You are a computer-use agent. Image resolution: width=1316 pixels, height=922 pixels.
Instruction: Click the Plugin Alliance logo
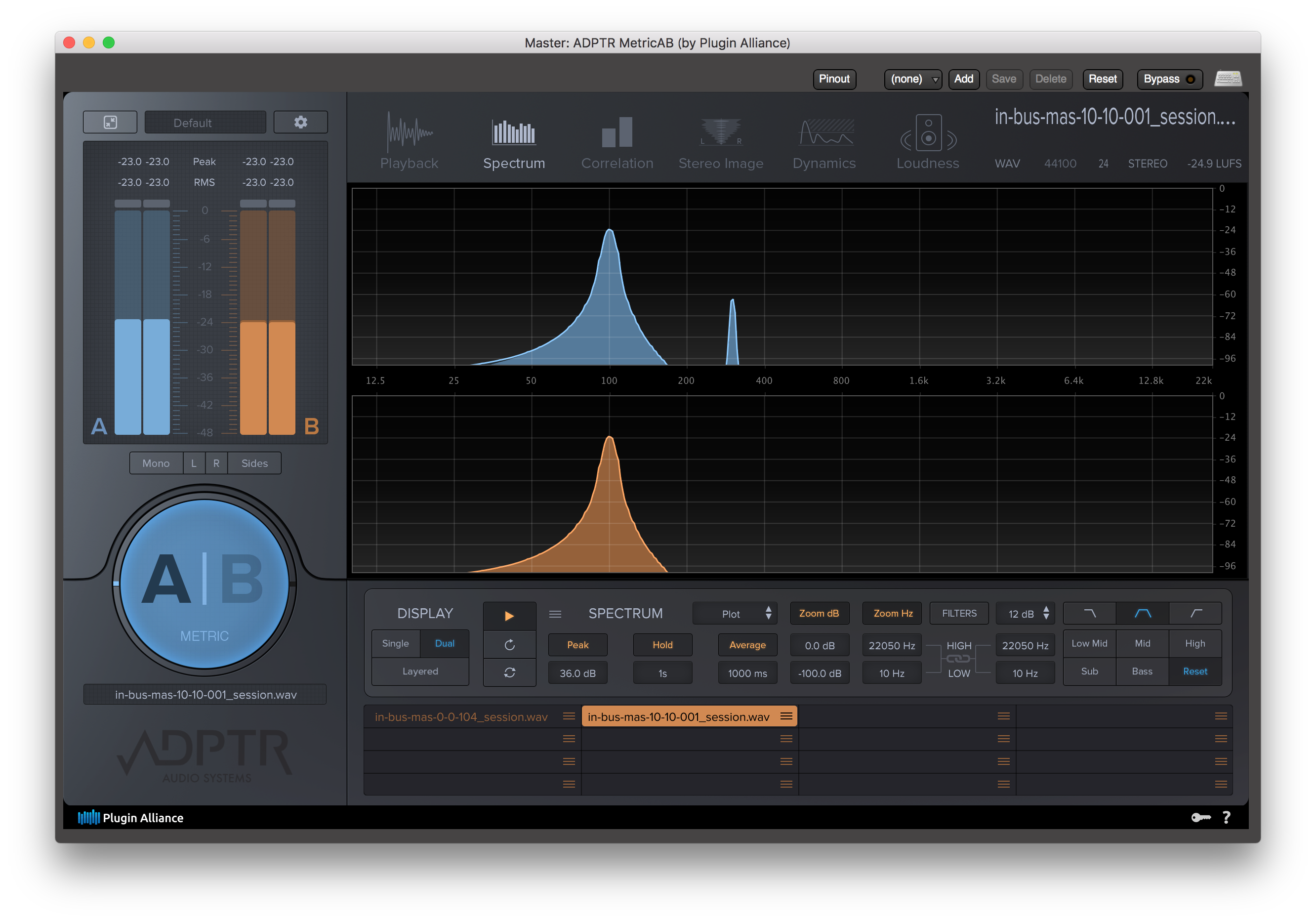pos(131,818)
